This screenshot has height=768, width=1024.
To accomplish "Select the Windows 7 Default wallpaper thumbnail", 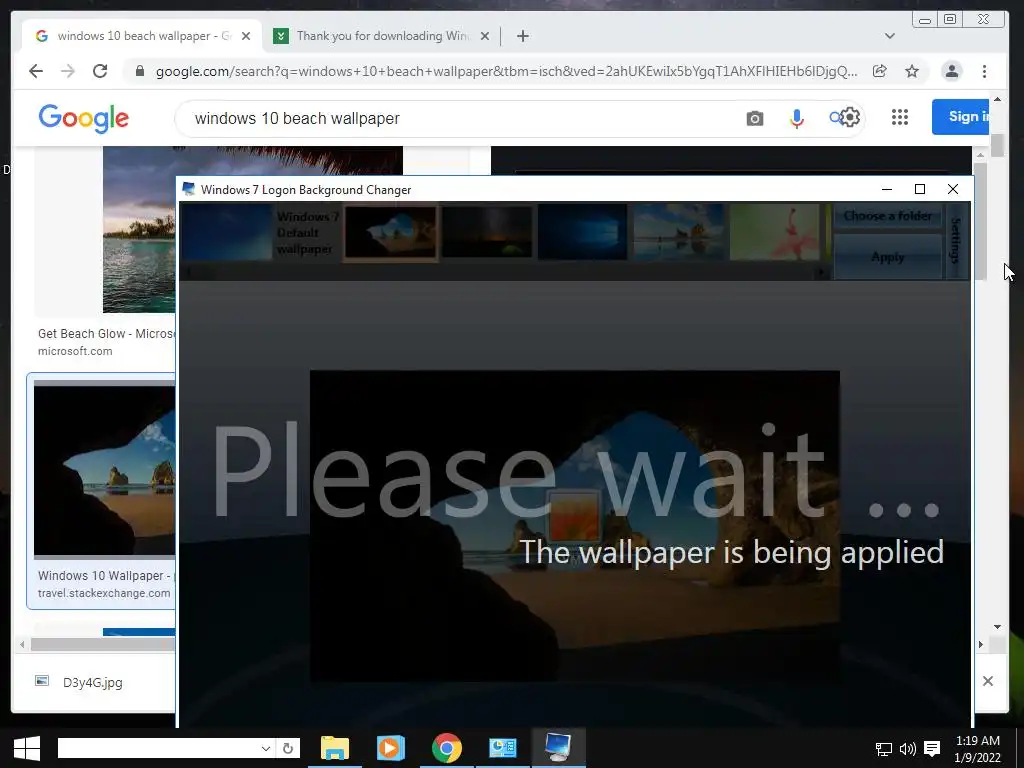I will [260, 232].
